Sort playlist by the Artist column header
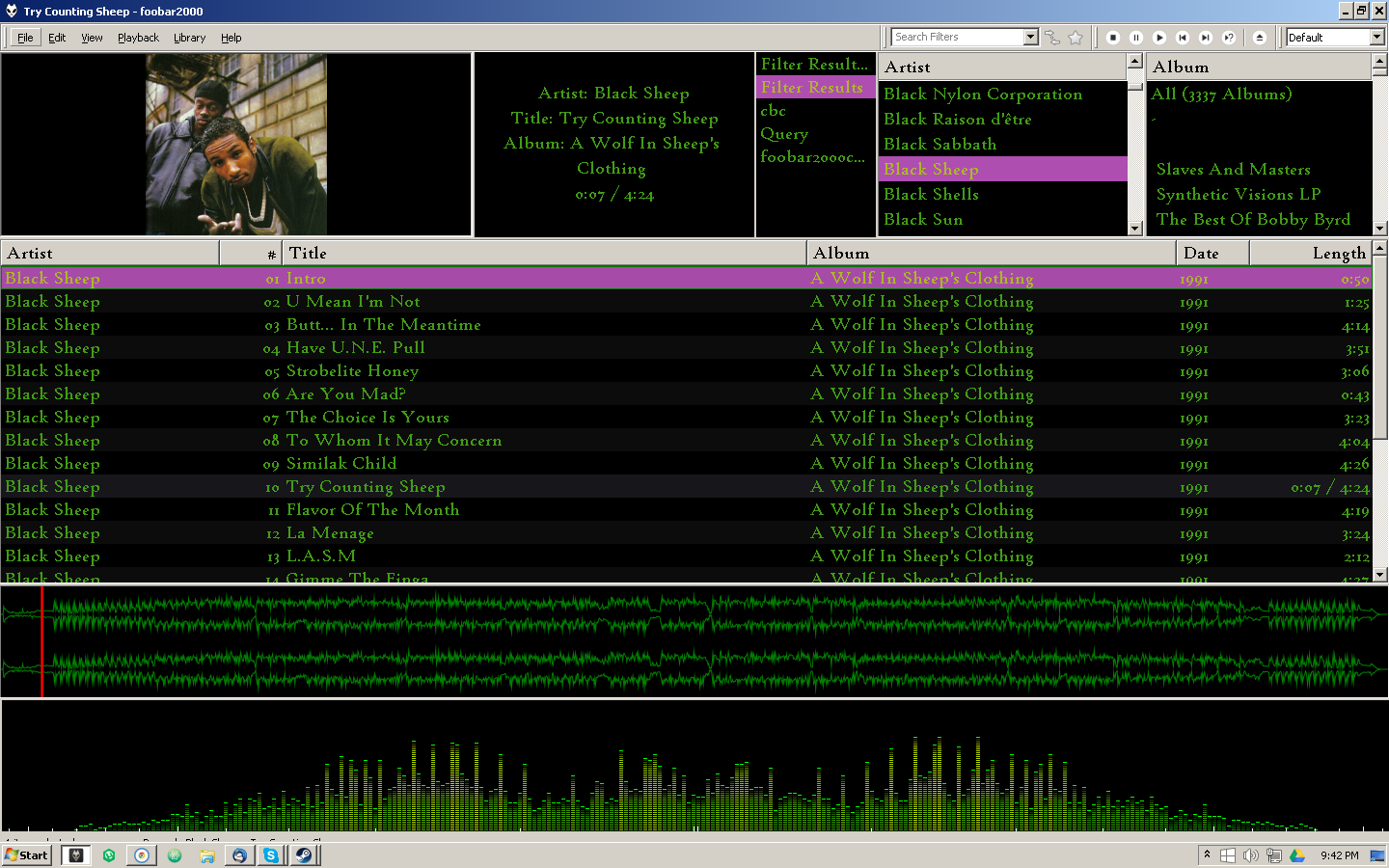Image resolution: width=1389 pixels, height=868 pixels. 110,253
